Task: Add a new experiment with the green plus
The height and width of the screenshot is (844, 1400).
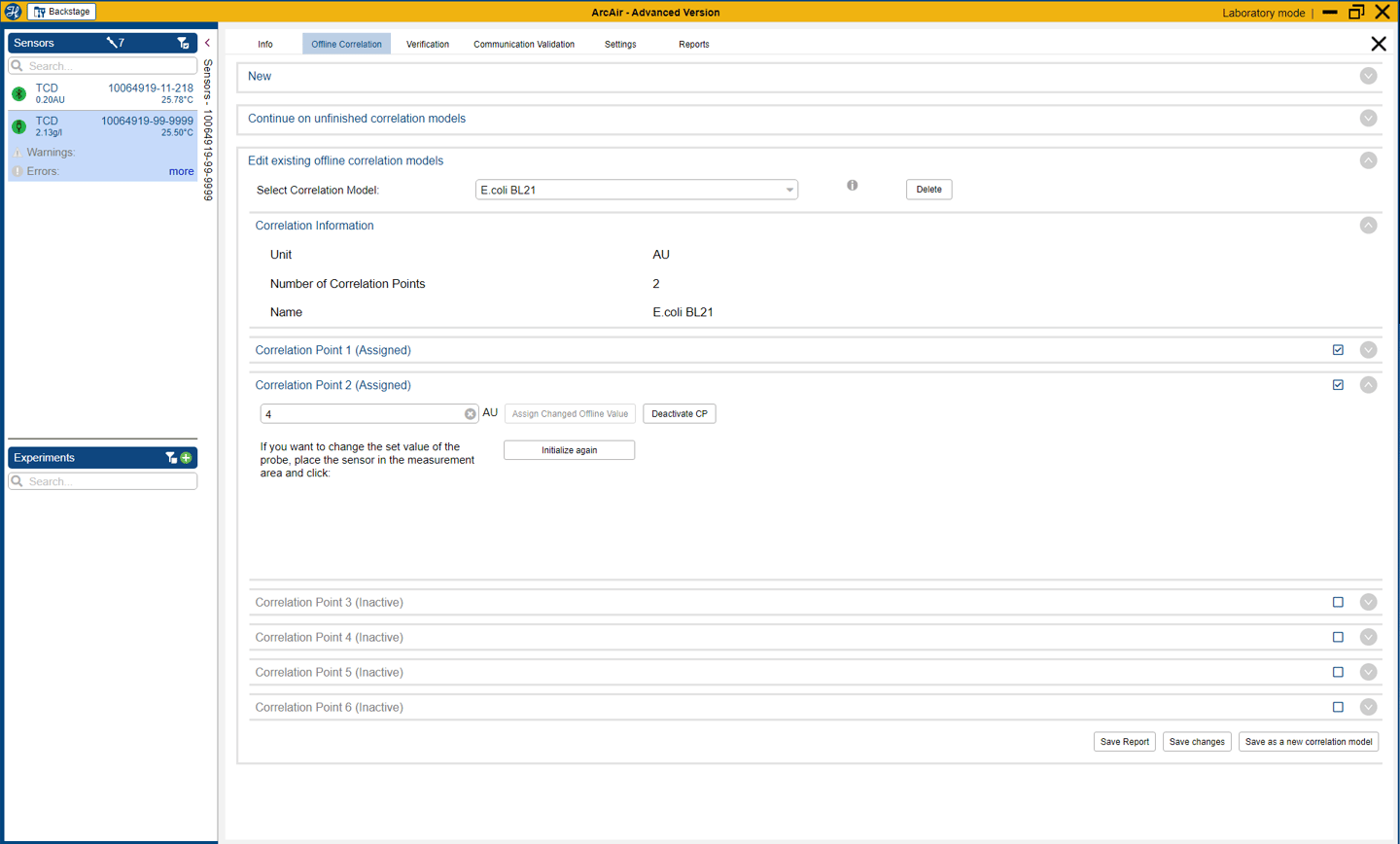Action: 186,457
